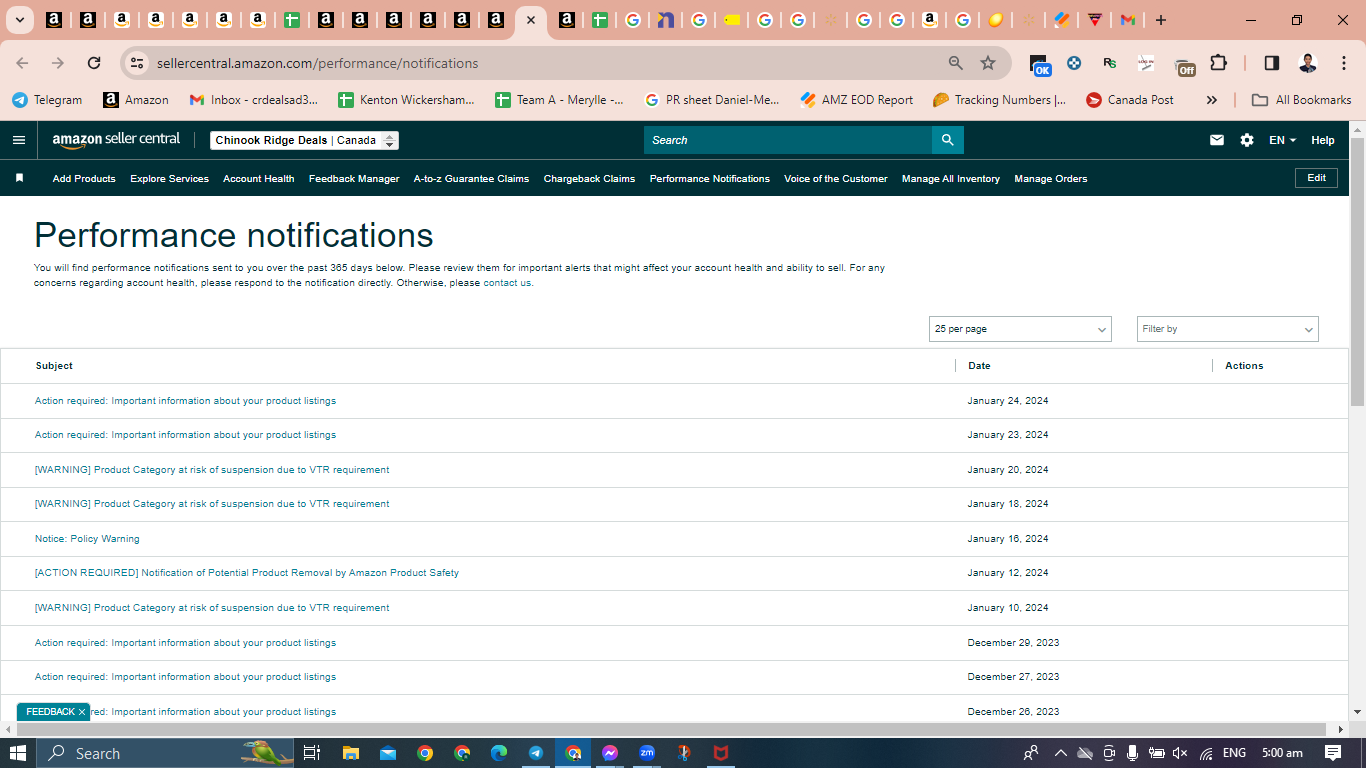
Task: Open Microsoft Edge from the taskbar
Action: click(x=499, y=753)
